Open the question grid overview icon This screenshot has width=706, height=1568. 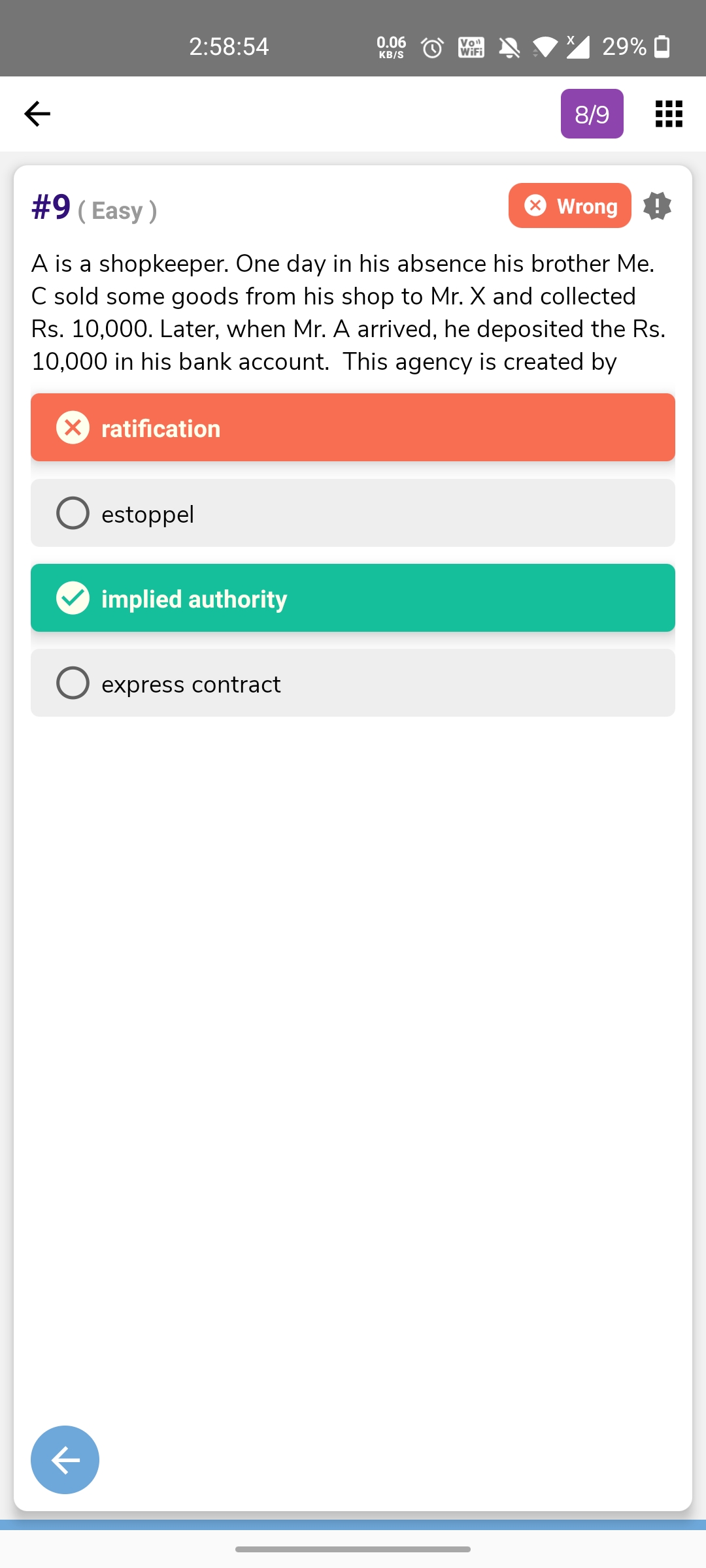pyautogui.click(x=669, y=114)
